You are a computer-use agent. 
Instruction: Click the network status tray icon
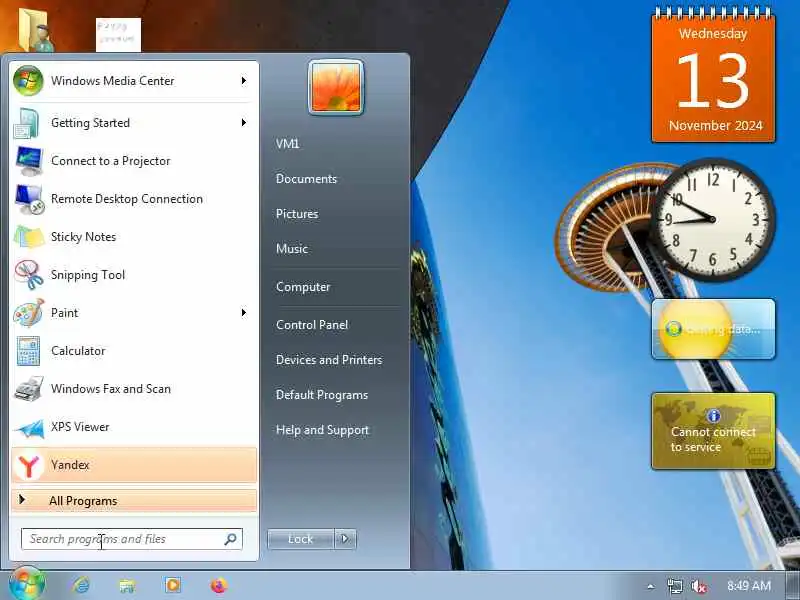click(x=674, y=586)
